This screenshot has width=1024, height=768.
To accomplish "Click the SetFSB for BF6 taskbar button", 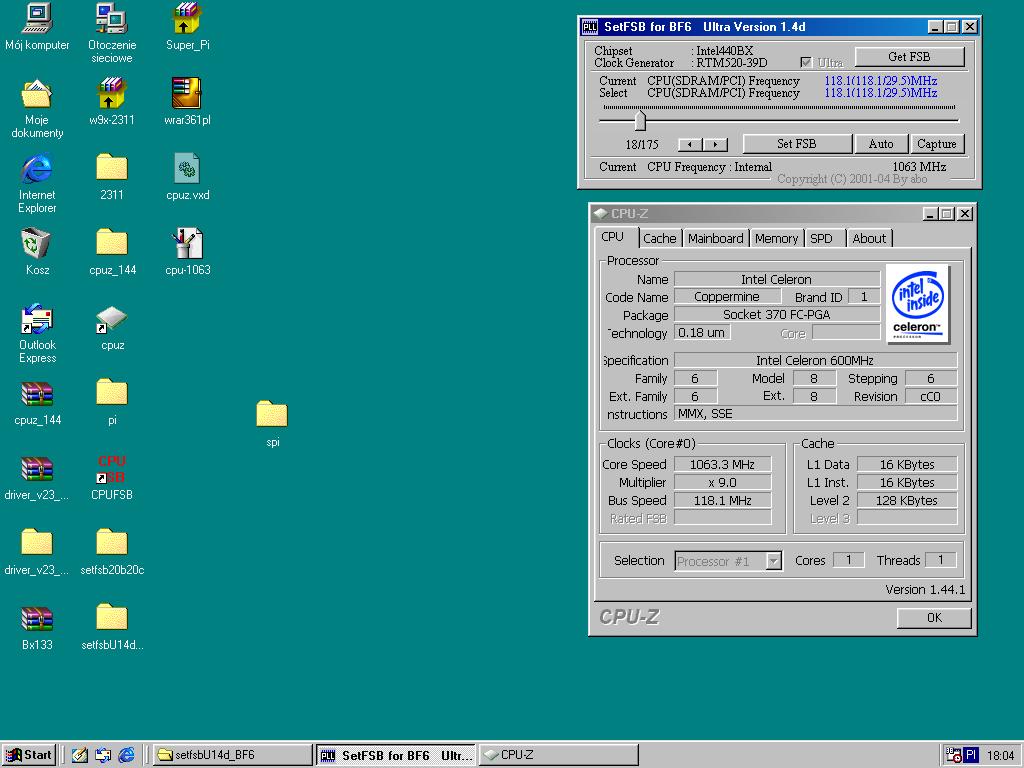I will tap(396, 755).
